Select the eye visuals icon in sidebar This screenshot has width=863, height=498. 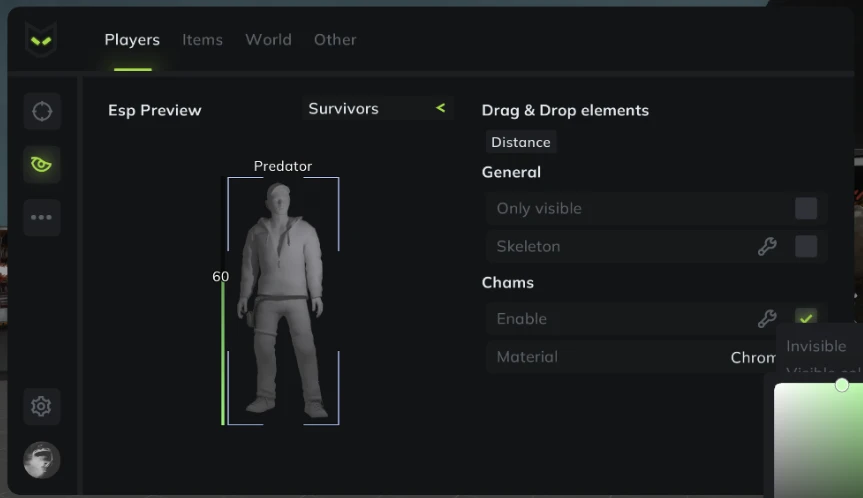coord(42,164)
